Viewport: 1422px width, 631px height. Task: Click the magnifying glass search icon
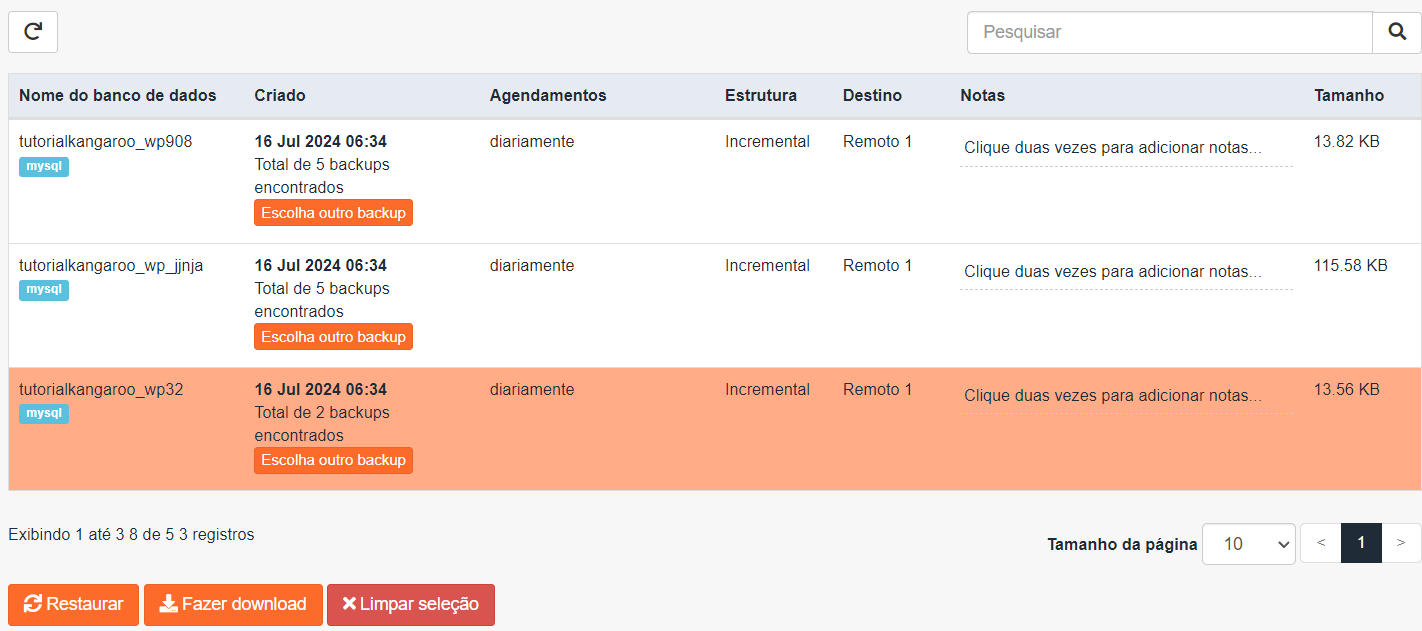tap(1397, 32)
